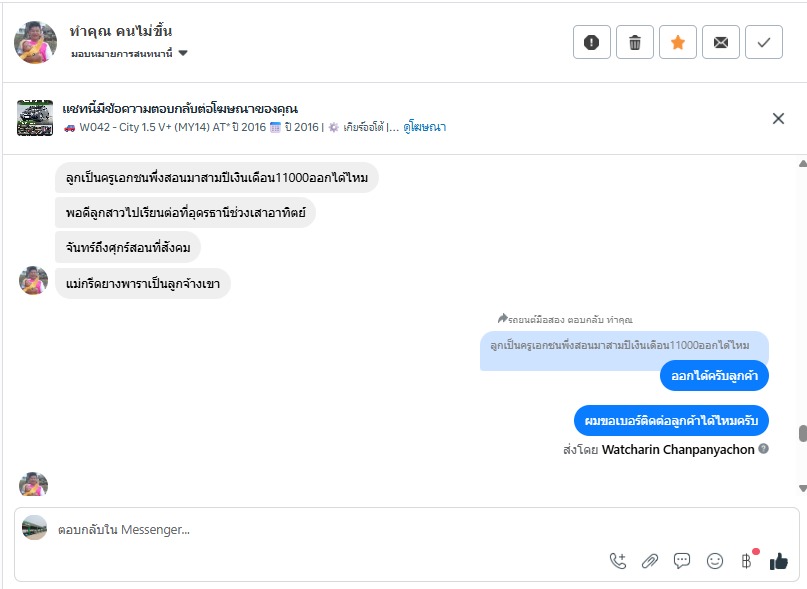This screenshot has height=589, width=807.
Task: Toggle the orange star follow-up flag
Action: (x=678, y=42)
